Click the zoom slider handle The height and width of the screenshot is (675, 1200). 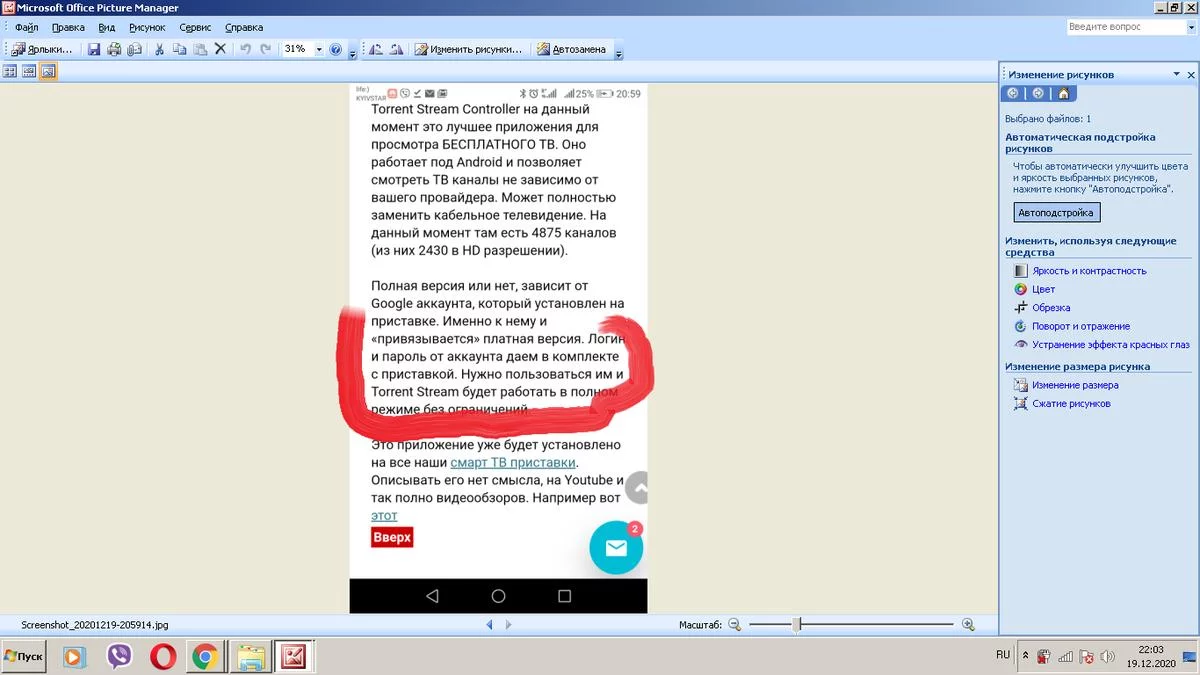coord(797,624)
